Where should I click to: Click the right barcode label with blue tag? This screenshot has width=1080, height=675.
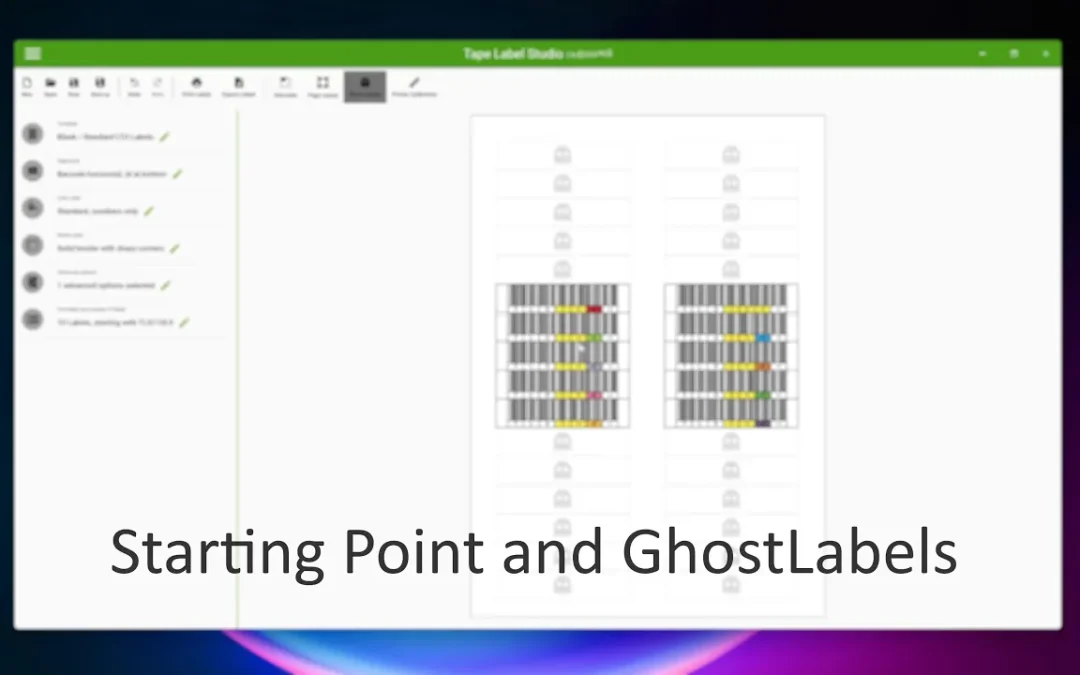coord(731,326)
